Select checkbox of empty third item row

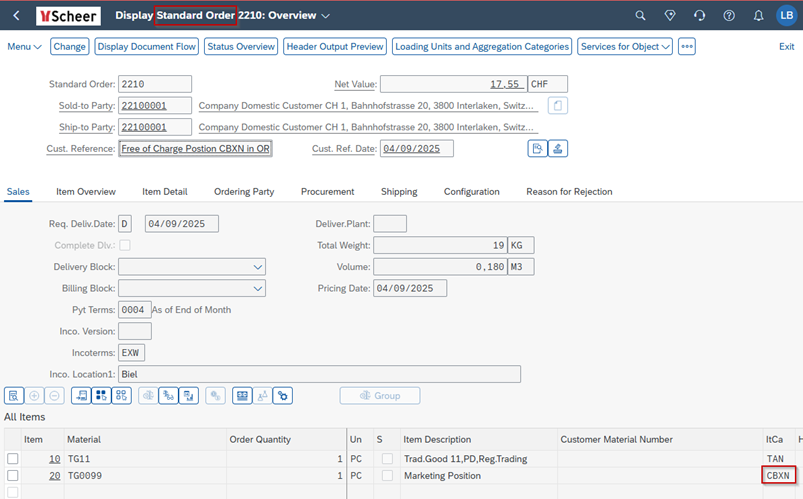13,492
